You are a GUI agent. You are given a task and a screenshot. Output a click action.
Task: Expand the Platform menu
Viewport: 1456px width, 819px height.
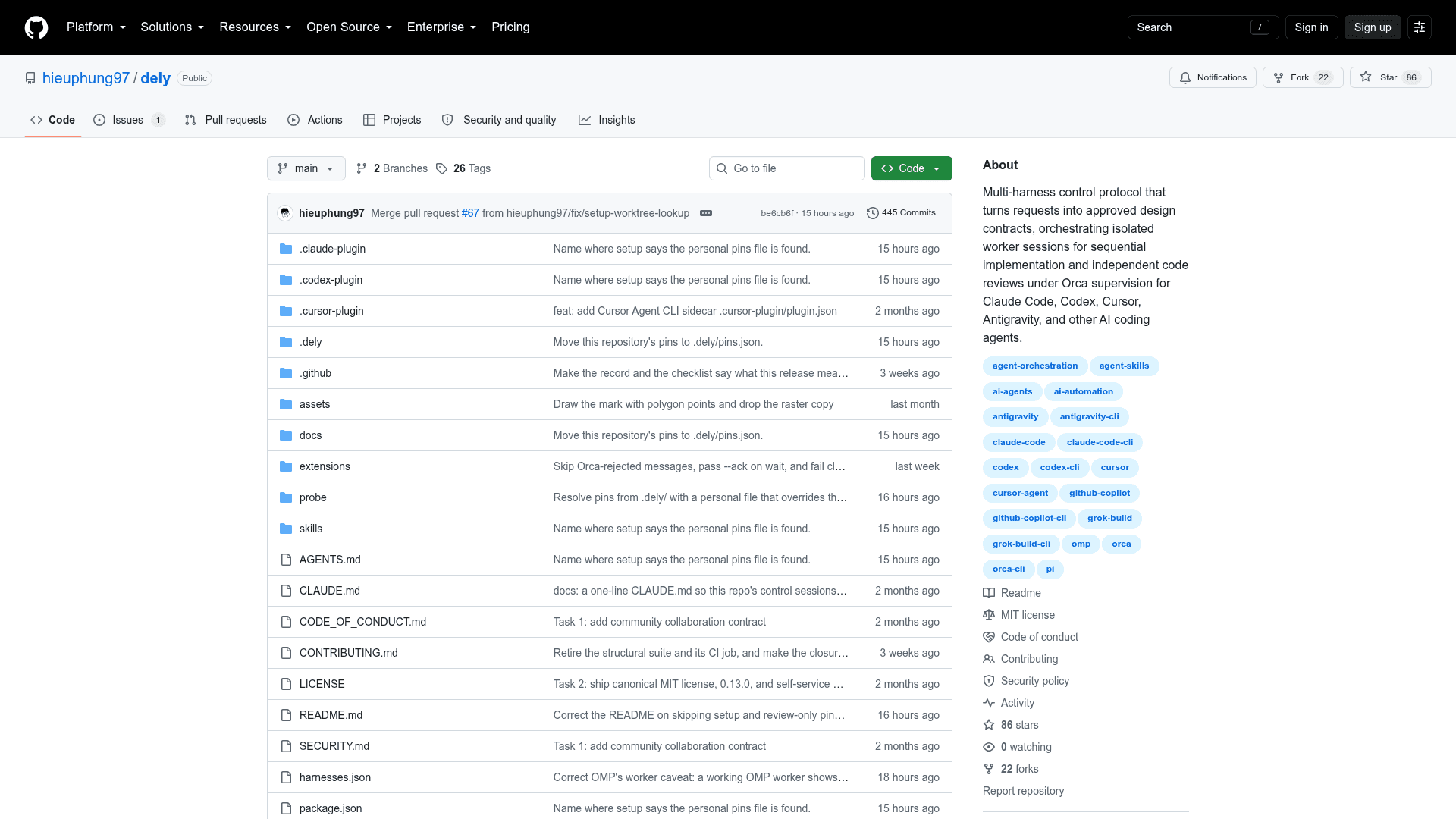point(96,27)
